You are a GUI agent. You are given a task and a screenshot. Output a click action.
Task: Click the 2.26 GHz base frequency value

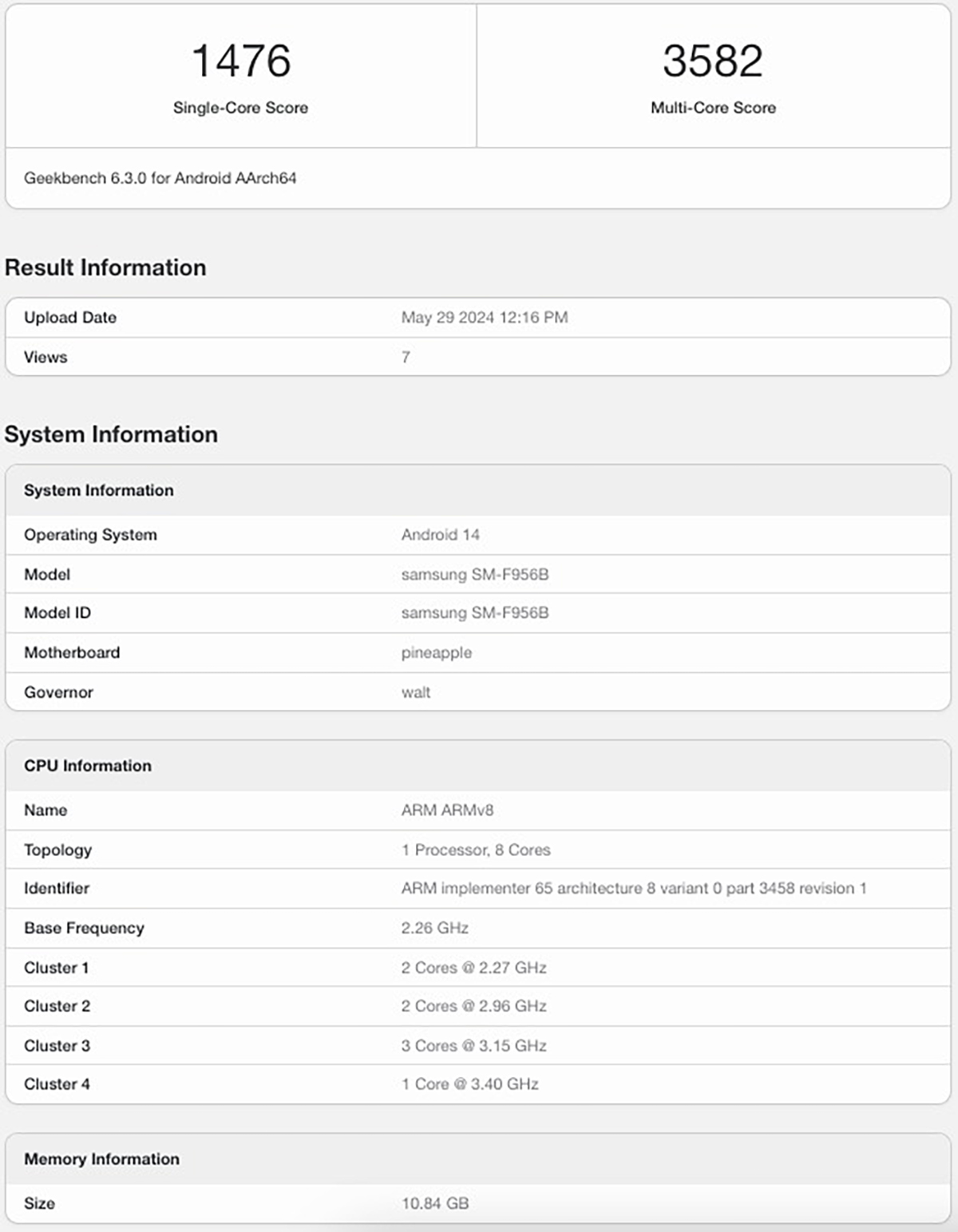[x=435, y=929]
